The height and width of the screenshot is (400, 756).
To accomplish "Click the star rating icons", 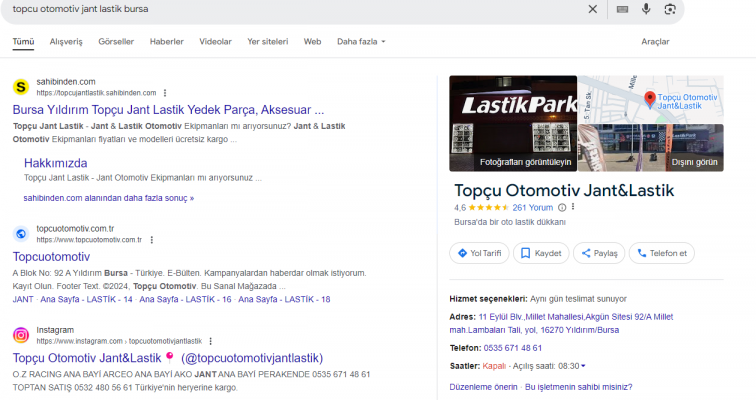I will pos(488,208).
